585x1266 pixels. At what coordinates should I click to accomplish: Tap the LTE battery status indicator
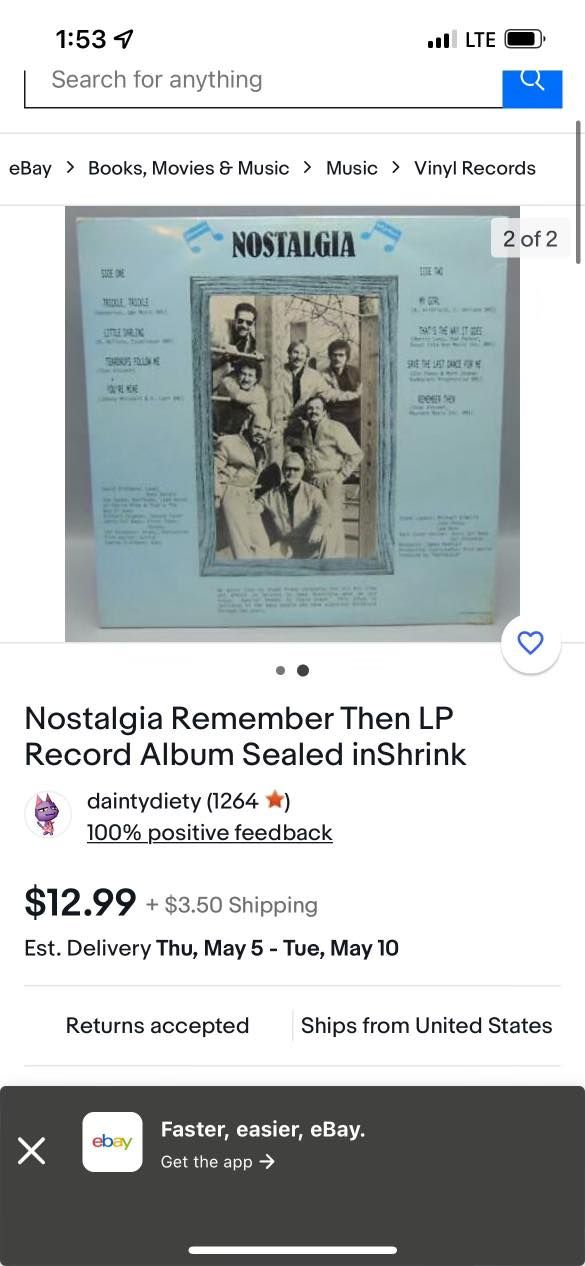click(525, 39)
